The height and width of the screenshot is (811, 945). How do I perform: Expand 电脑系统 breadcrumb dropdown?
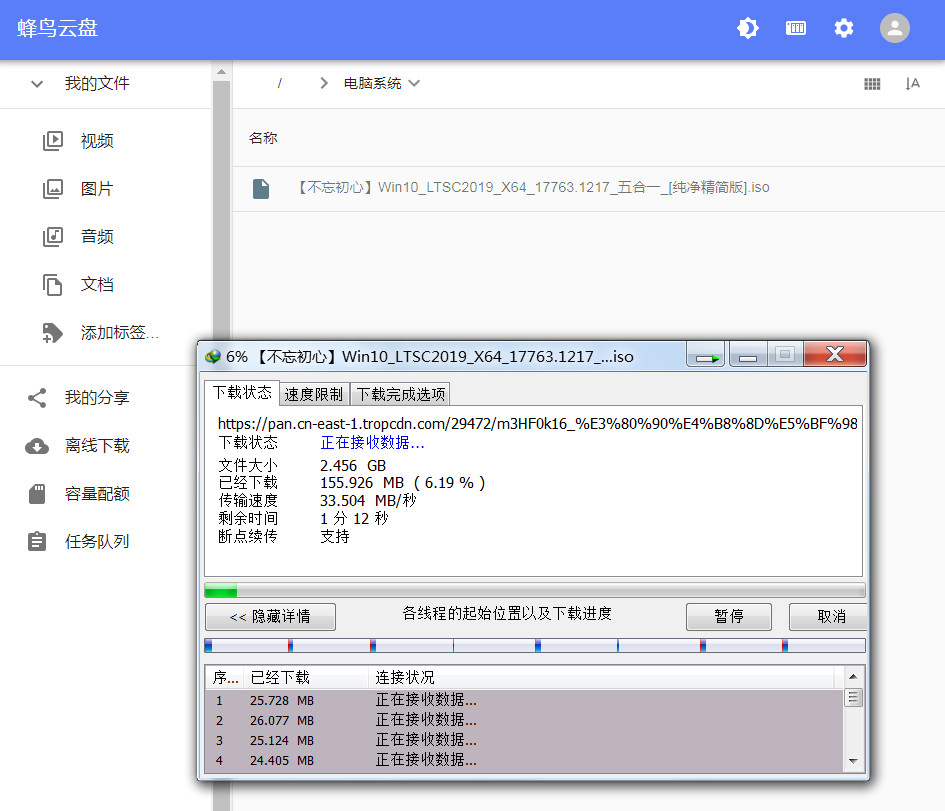381,83
